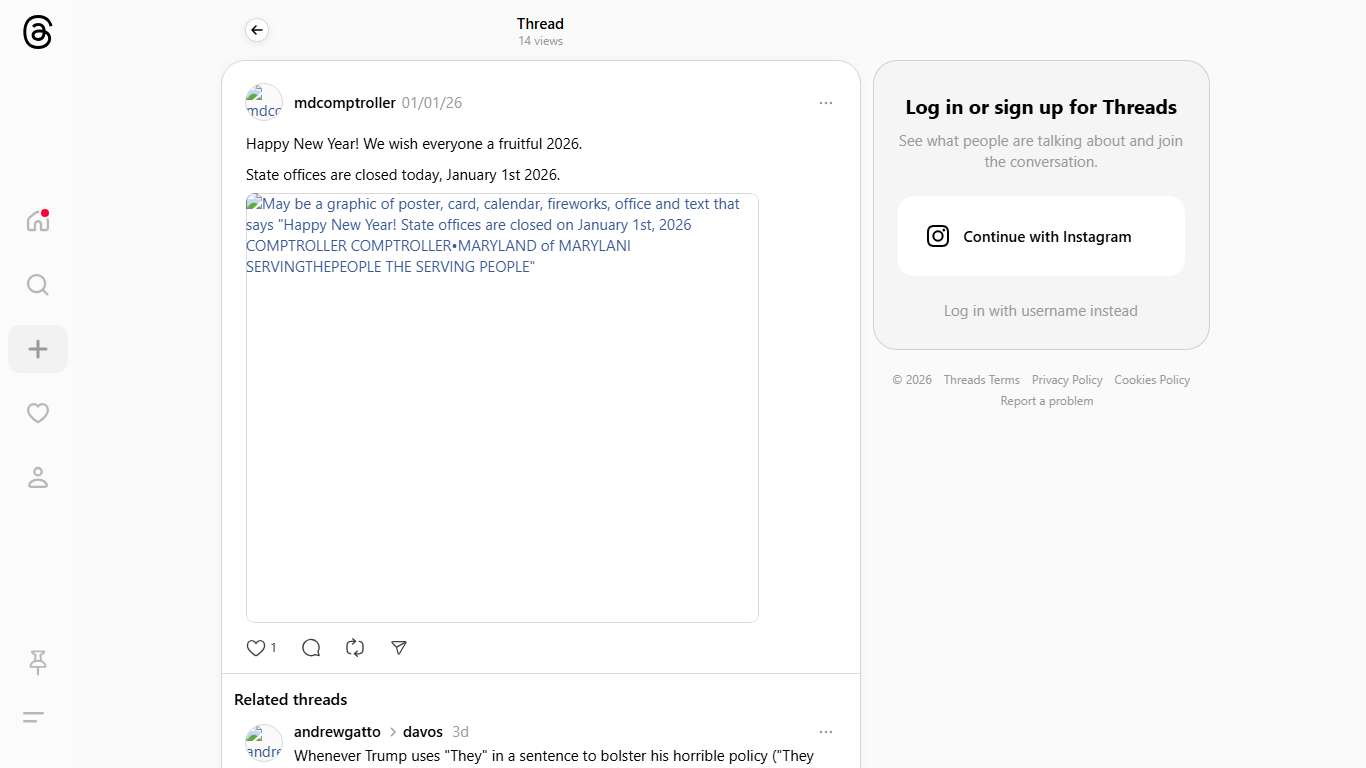Viewport: 1366px width, 768px height.
Task: Share the post via send icon
Action: [x=399, y=648]
